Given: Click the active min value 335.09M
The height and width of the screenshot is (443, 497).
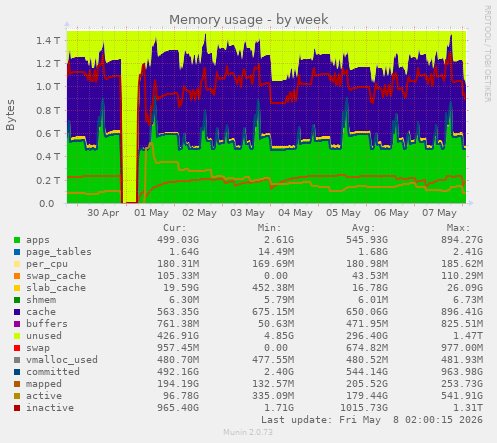Looking at the screenshot, I should coord(273,396).
